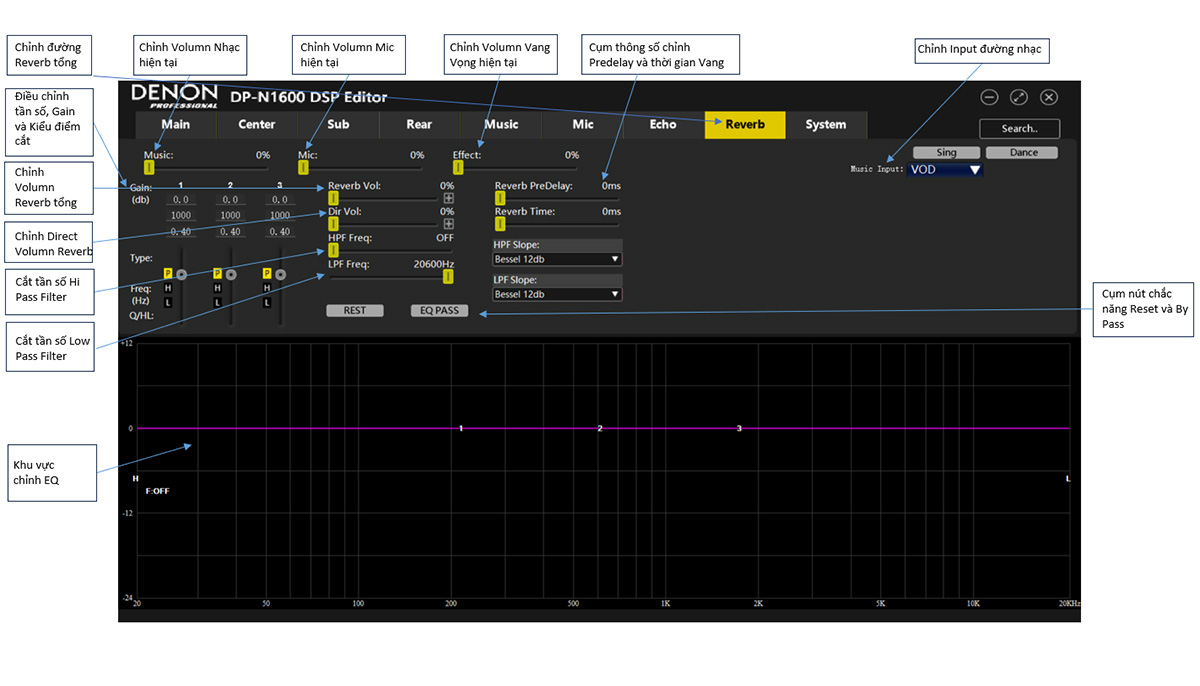
Task: Click the band 1 gain value field
Action: coord(181,200)
